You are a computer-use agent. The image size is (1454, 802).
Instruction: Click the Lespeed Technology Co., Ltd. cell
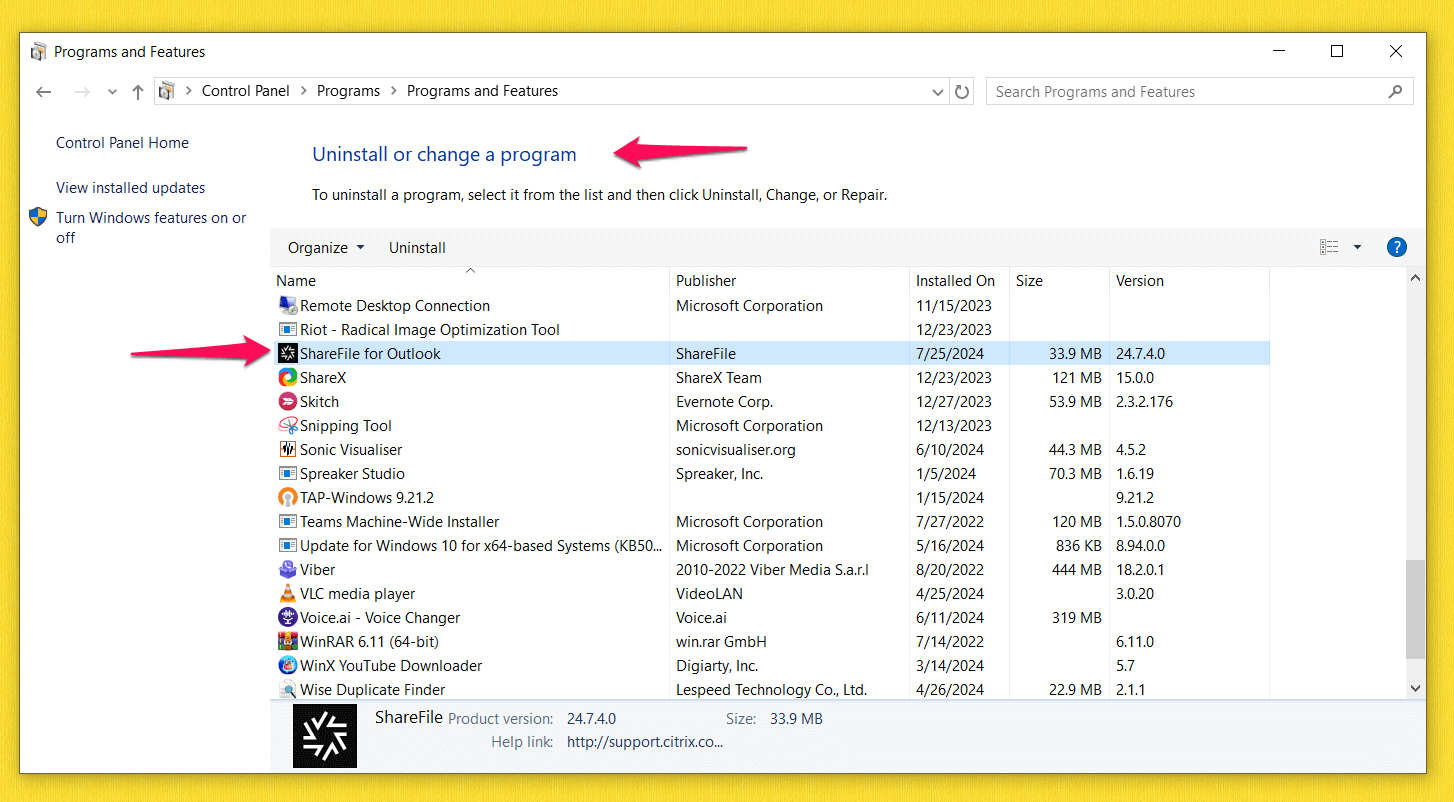pos(771,689)
